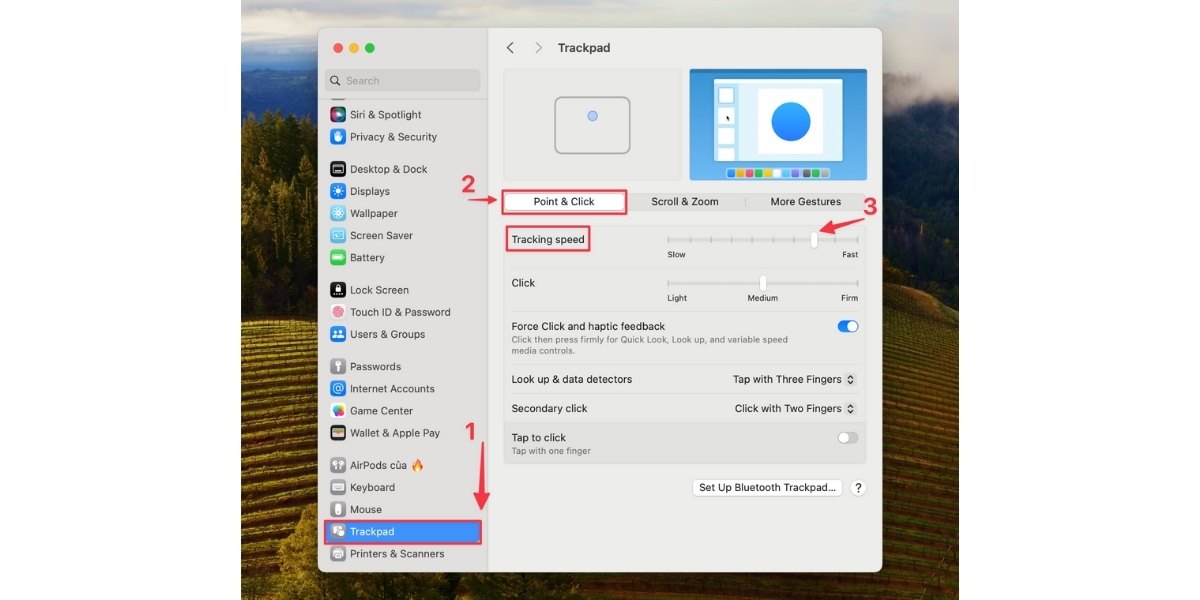Click the Wallet & Apple Pay icon
Image resolution: width=1200 pixels, height=600 pixels.
338,433
